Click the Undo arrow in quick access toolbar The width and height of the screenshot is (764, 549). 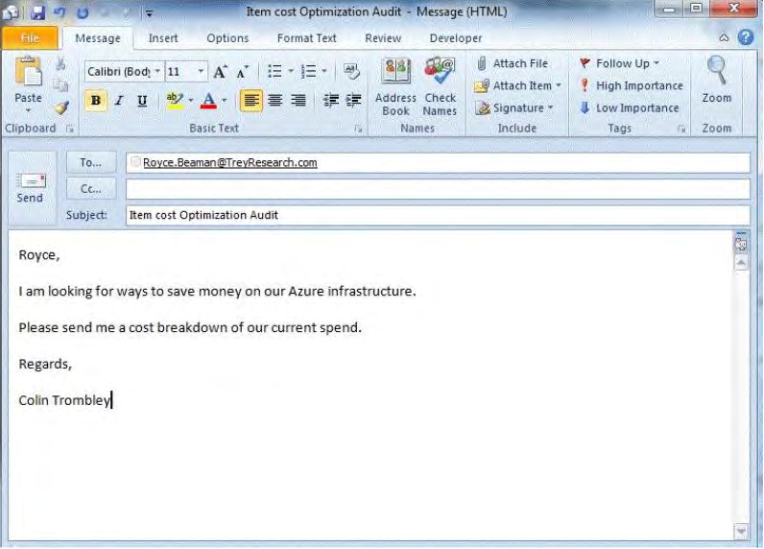coord(60,12)
